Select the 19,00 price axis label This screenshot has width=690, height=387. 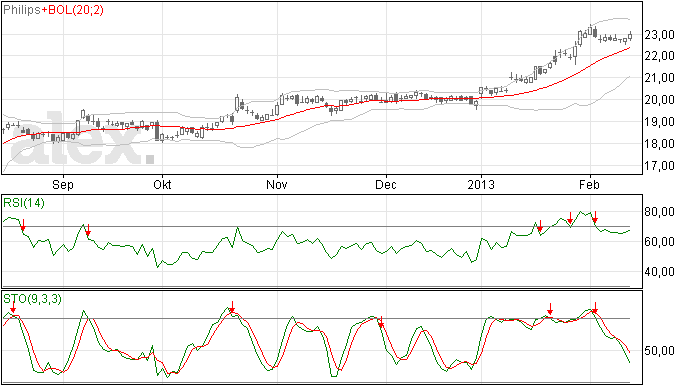[659, 122]
